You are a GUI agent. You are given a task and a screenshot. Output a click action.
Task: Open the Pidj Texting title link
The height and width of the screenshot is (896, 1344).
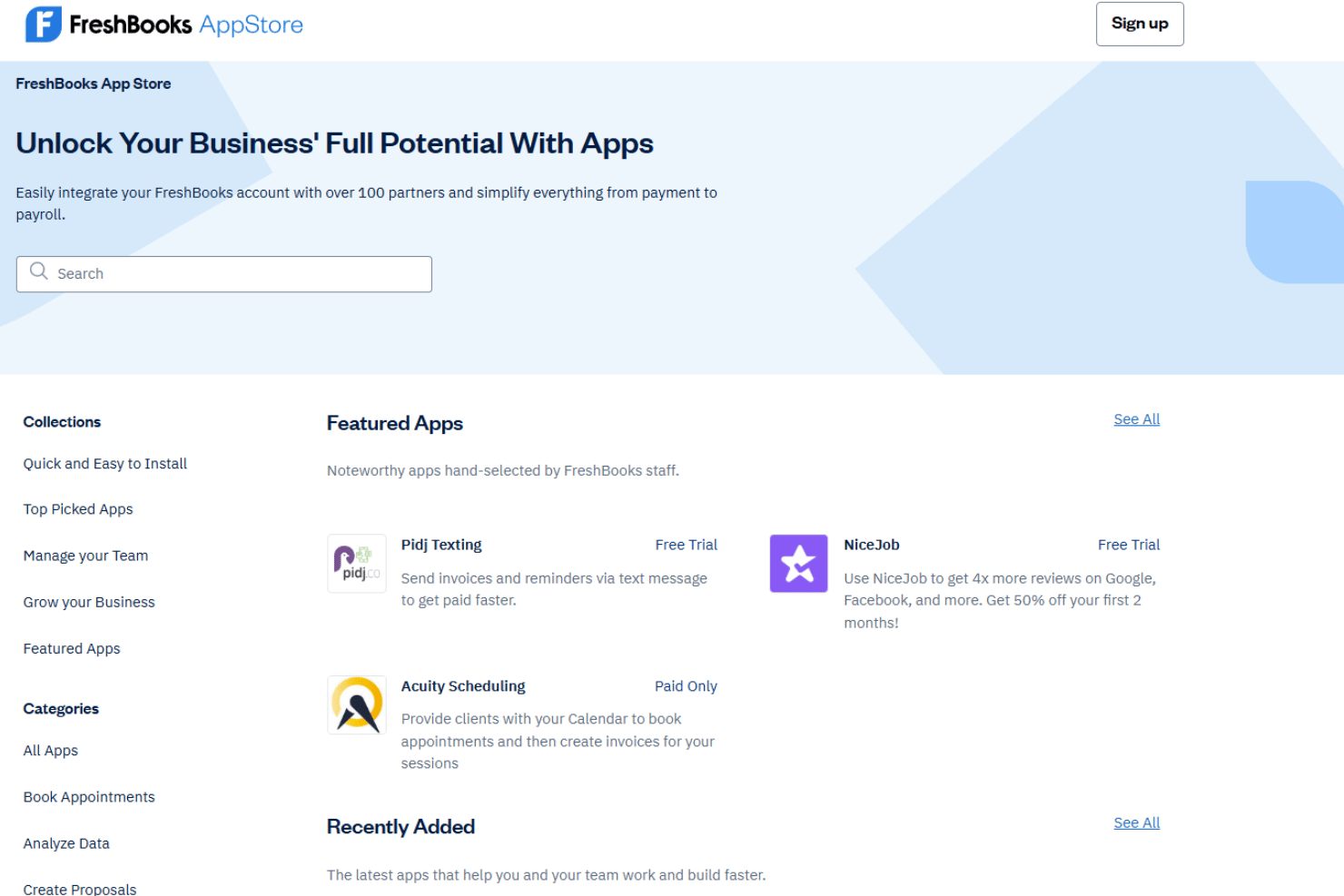pyautogui.click(x=441, y=545)
